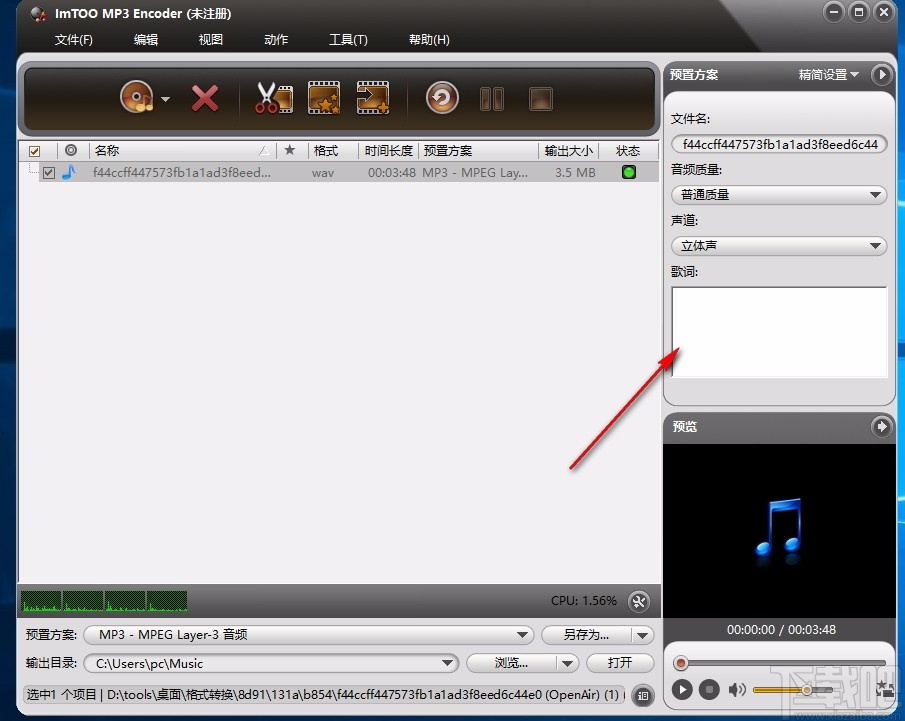The width and height of the screenshot is (905, 721).
Task: Expand the 立体声 channel dropdown
Action: coord(778,245)
